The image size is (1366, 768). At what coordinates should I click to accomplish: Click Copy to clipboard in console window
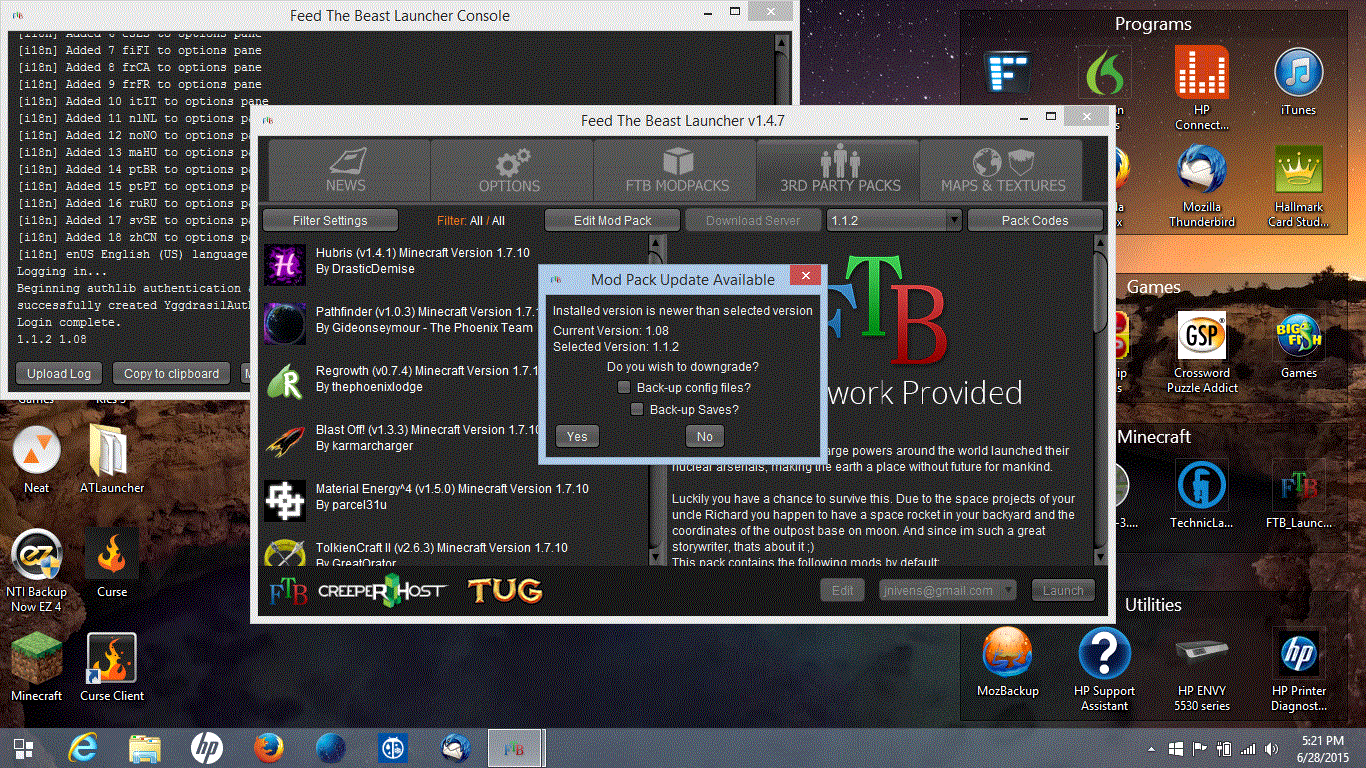tap(171, 373)
